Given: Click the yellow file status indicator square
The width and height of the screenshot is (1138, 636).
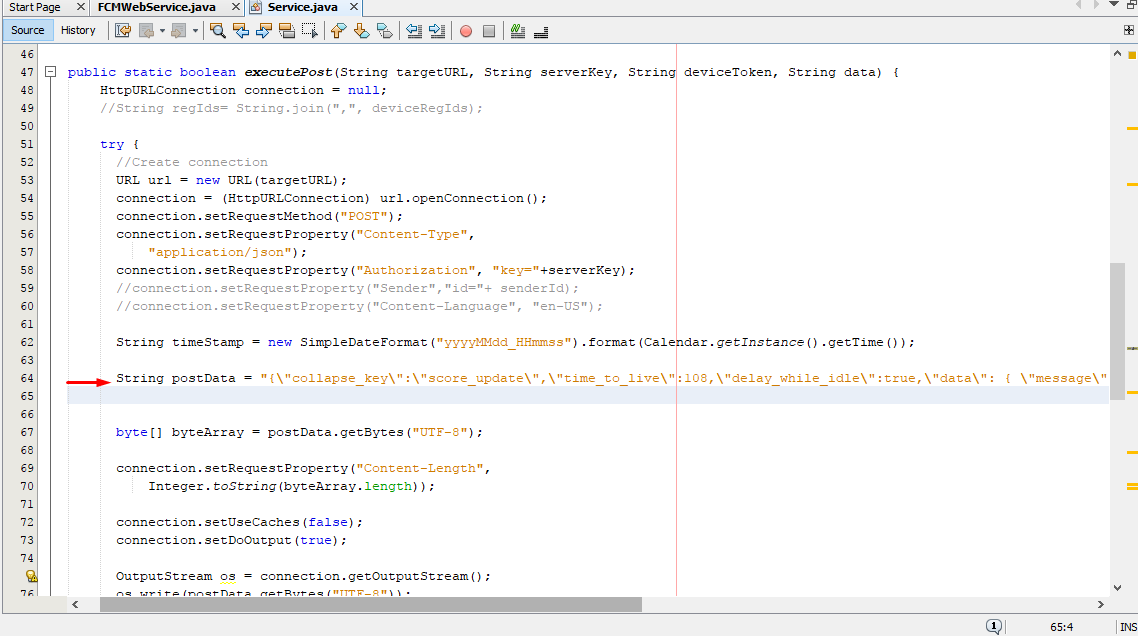Looking at the screenshot, I should [x=1131, y=55].
